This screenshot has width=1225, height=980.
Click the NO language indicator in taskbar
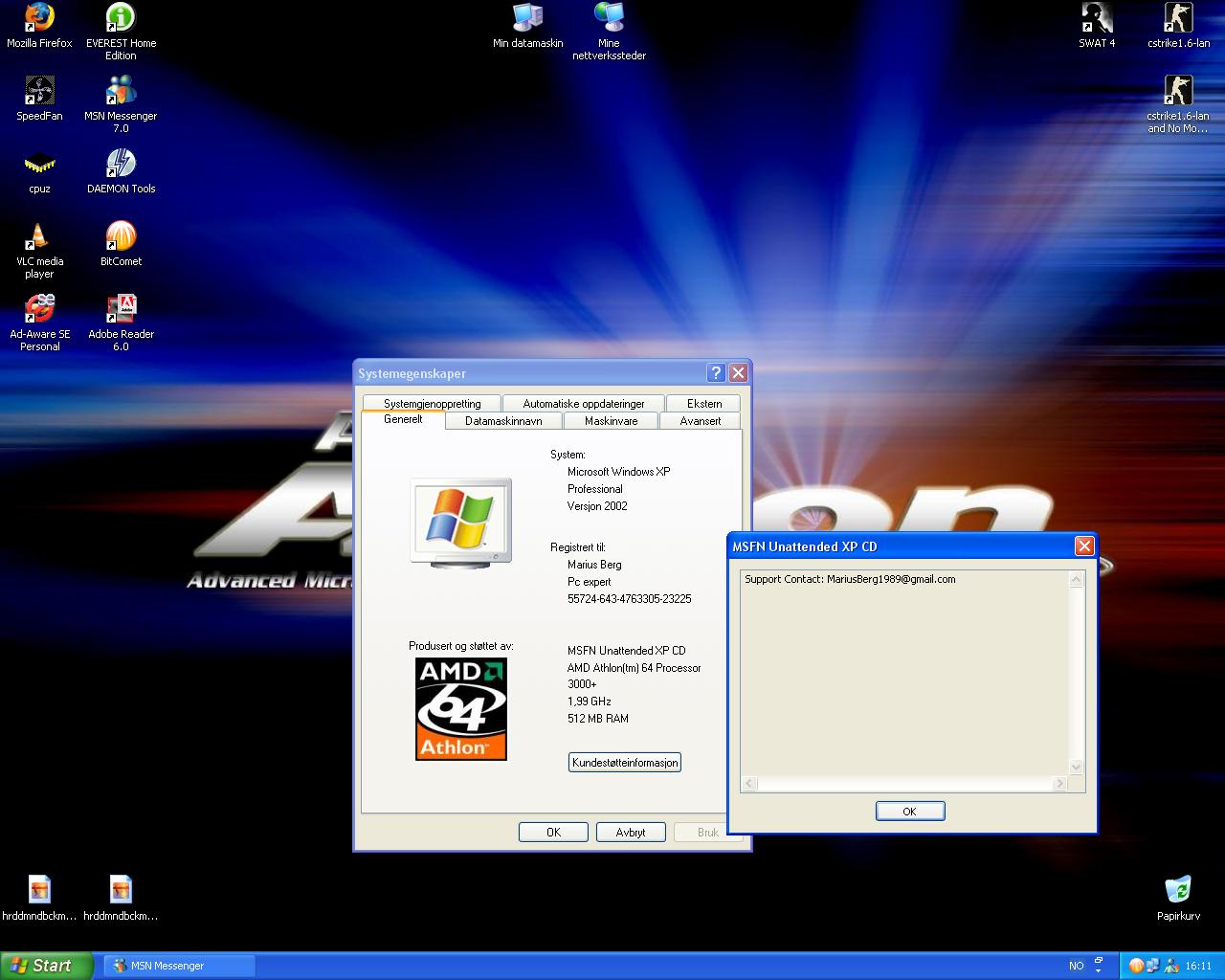[1077, 966]
